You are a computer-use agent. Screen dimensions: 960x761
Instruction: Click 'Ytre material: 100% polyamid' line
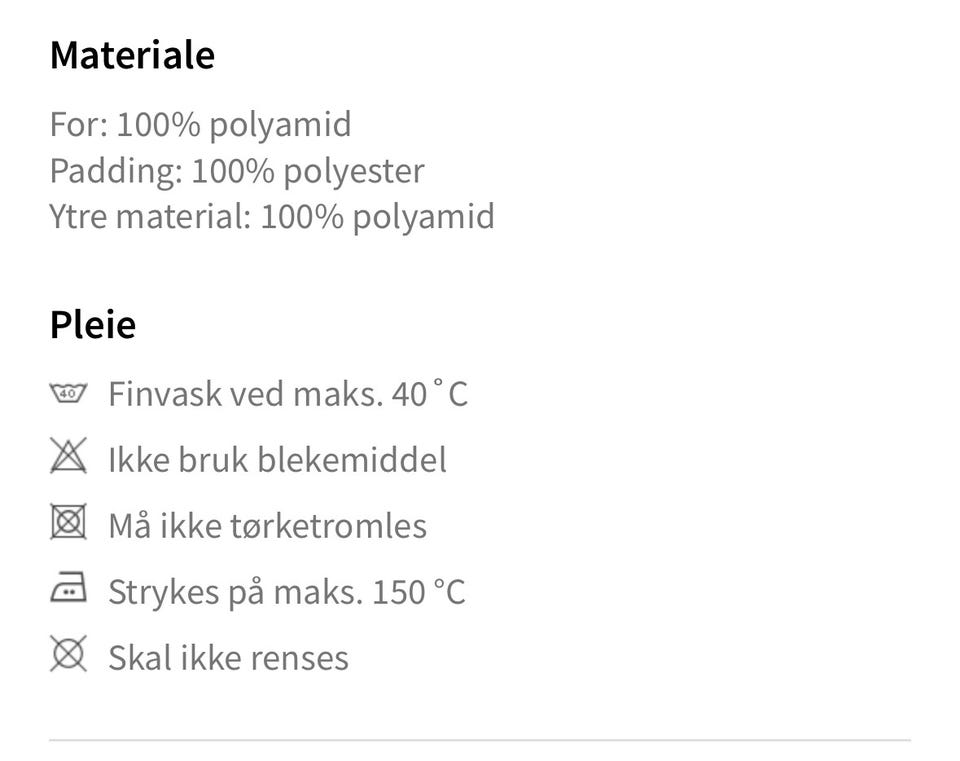coord(272,217)
